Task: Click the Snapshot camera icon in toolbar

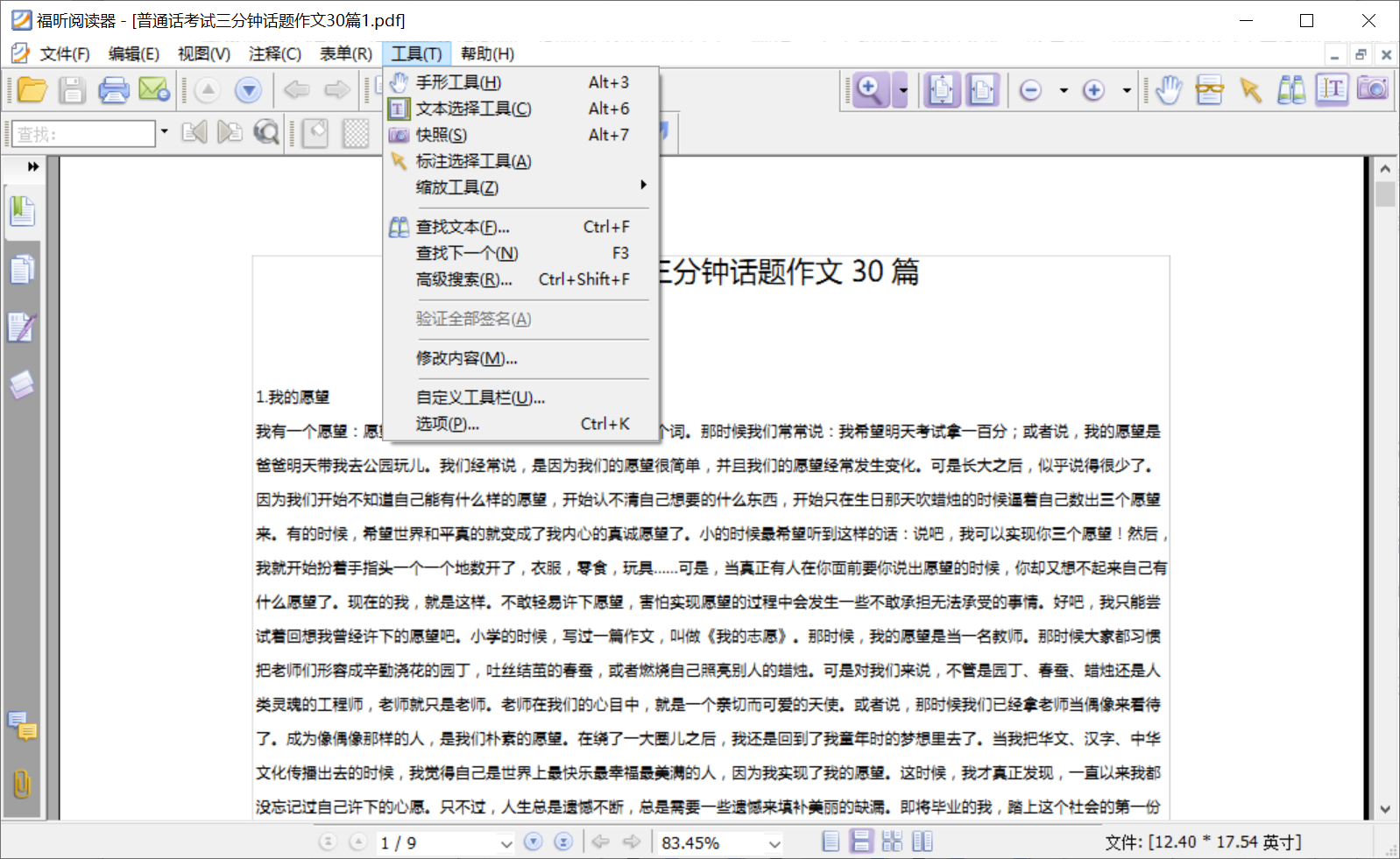Action: pos(1373,88)
